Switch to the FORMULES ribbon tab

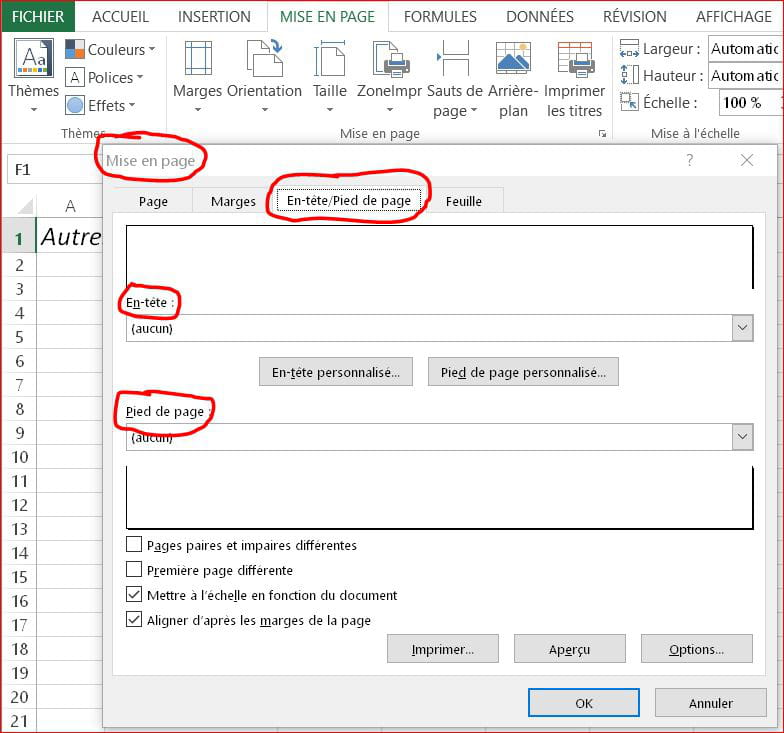point(440,16)
